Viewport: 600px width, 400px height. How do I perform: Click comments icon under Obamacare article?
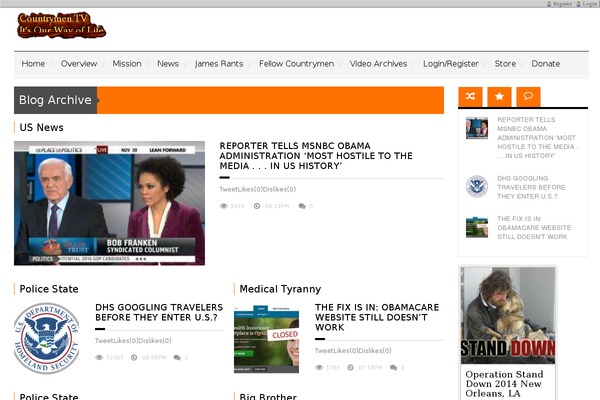(x=393, y=367)
